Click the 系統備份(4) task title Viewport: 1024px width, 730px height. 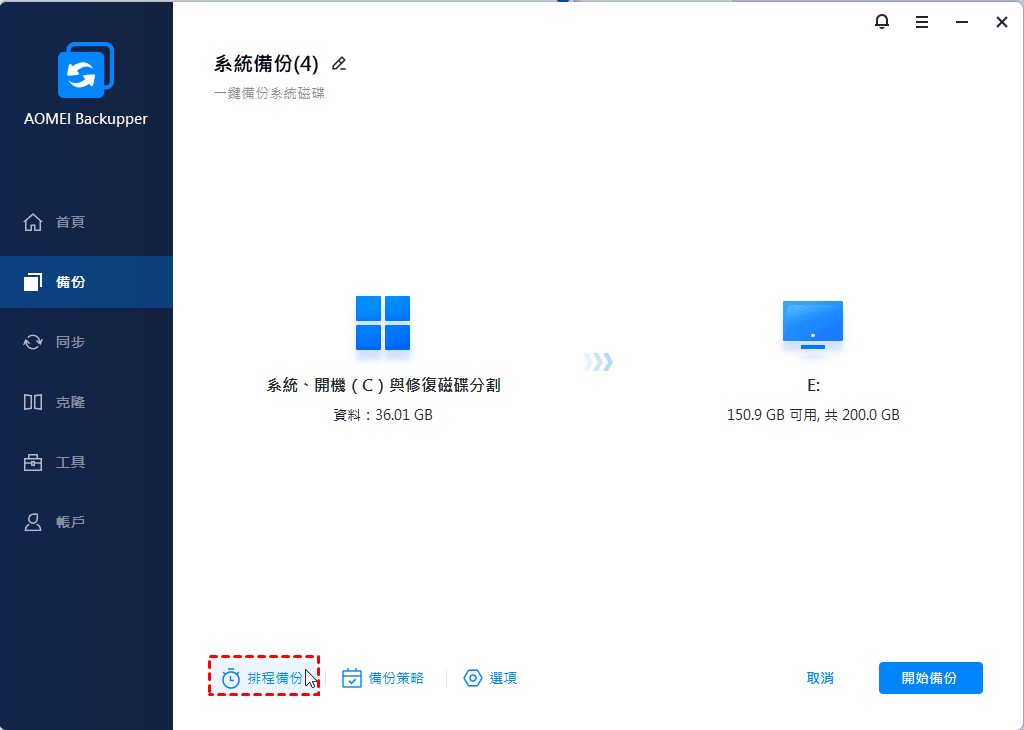pyautogui.click(x=266, y=63)
